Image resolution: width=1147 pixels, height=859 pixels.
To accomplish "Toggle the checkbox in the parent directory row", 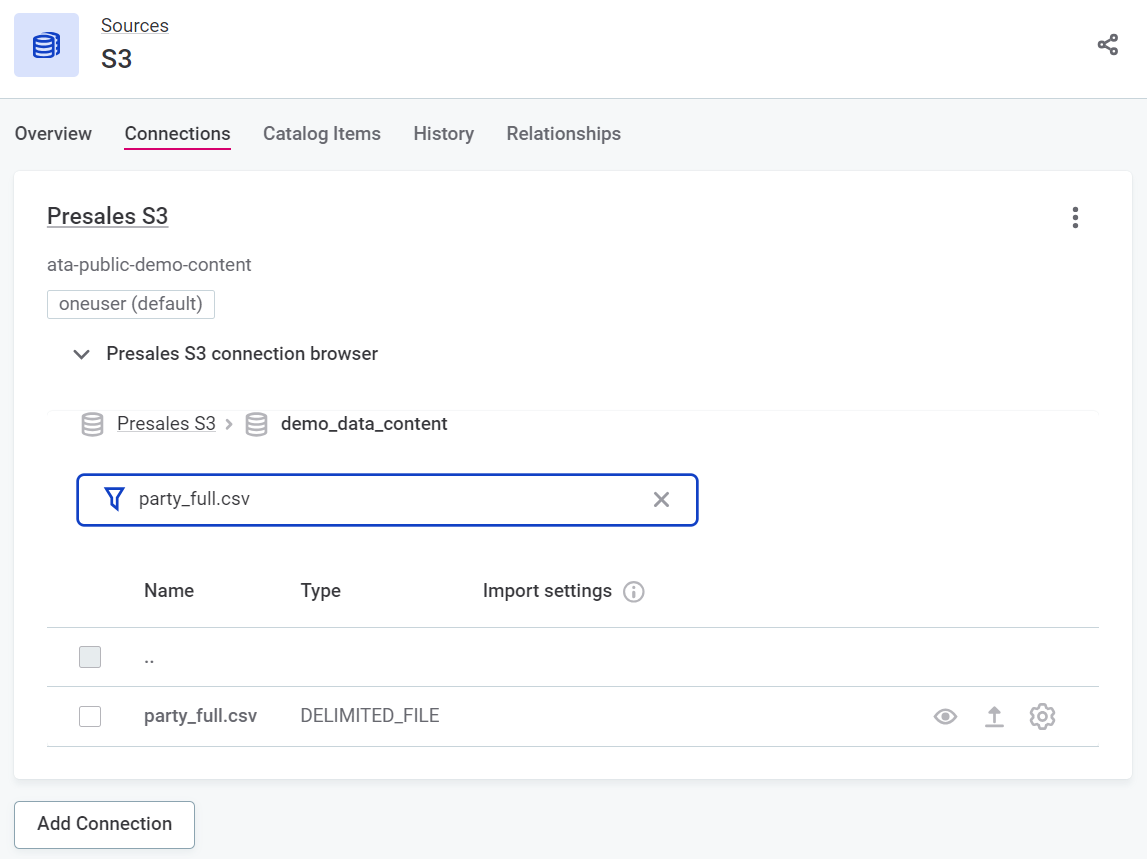I will pyautogui.click(x=90, y=657).
